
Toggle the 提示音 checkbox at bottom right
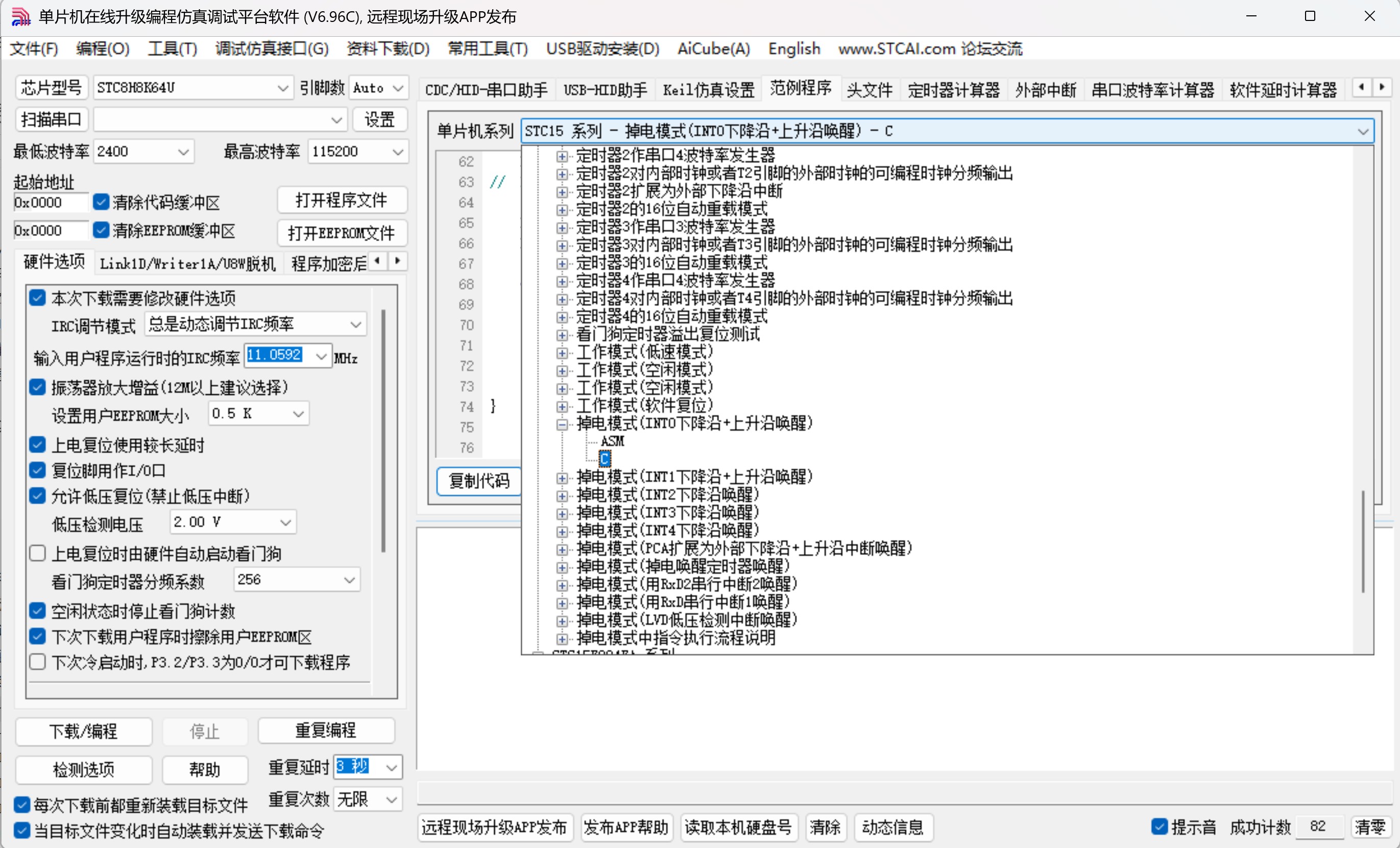pos(1161,827)
